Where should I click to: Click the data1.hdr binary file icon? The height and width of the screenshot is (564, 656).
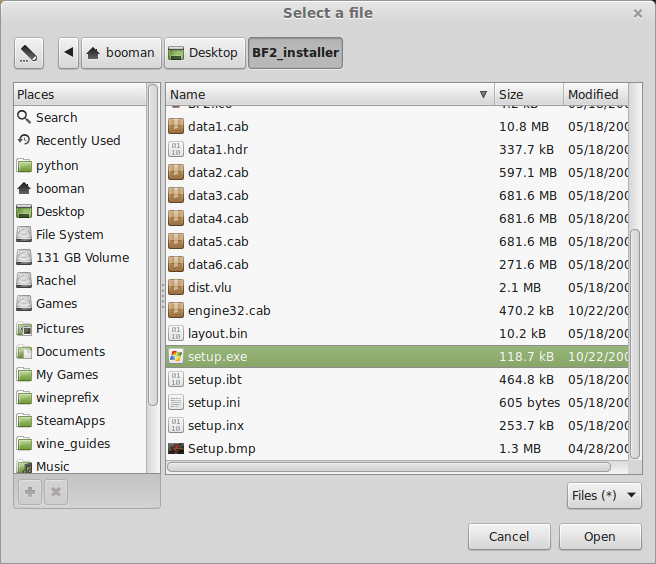pos(176,149)
